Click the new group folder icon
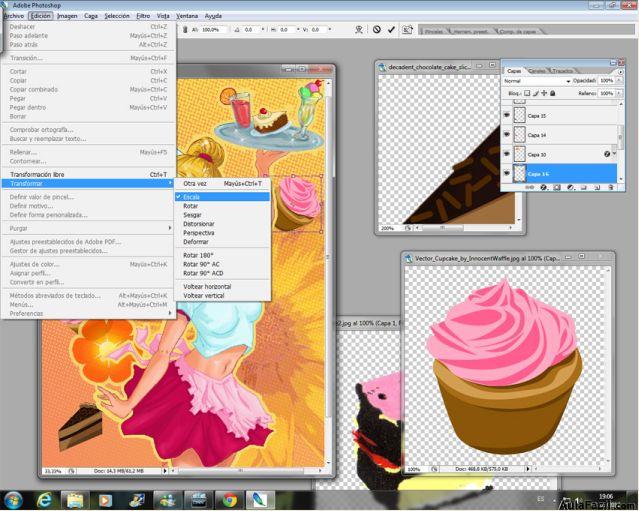This screenshot has width=639, height=511. pyautogui.click(x=584, y=187)
